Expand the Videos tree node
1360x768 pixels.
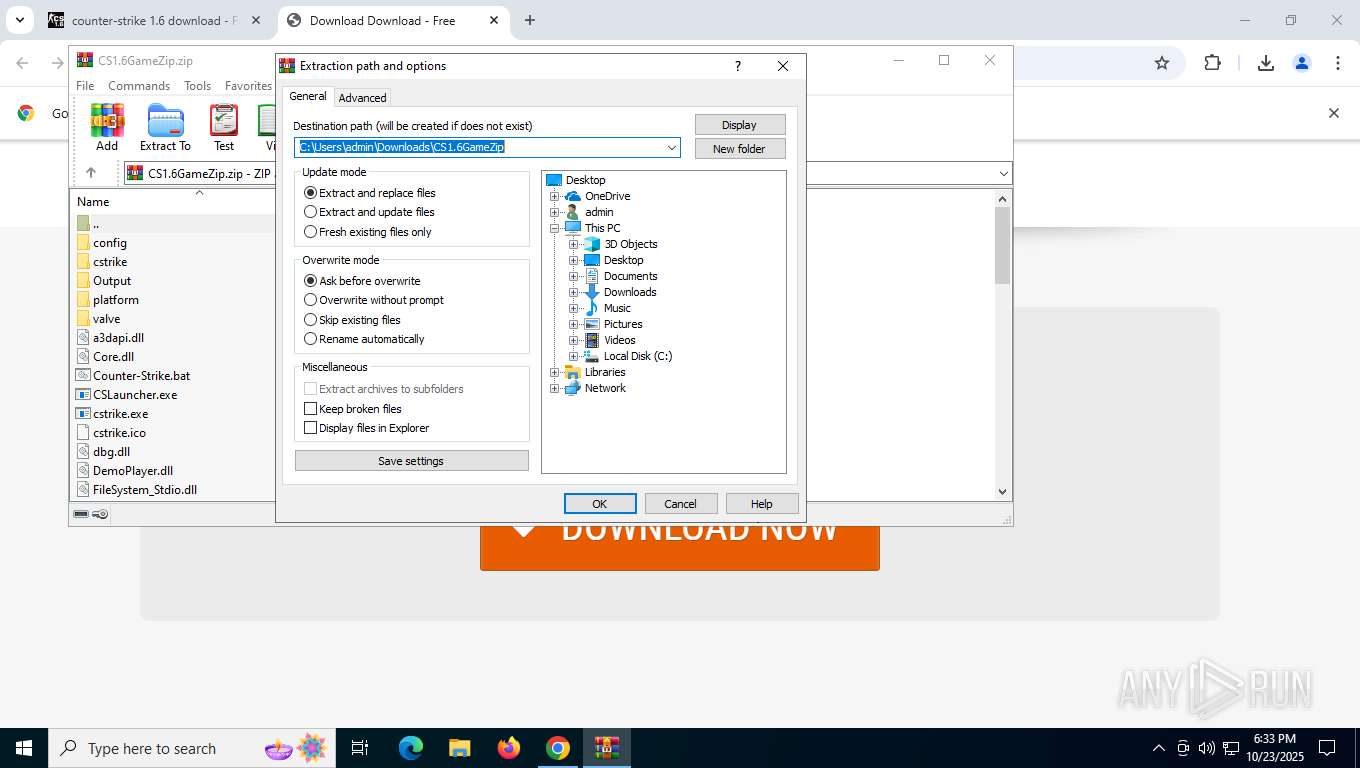pyautogui.click(x=574, y=340)
